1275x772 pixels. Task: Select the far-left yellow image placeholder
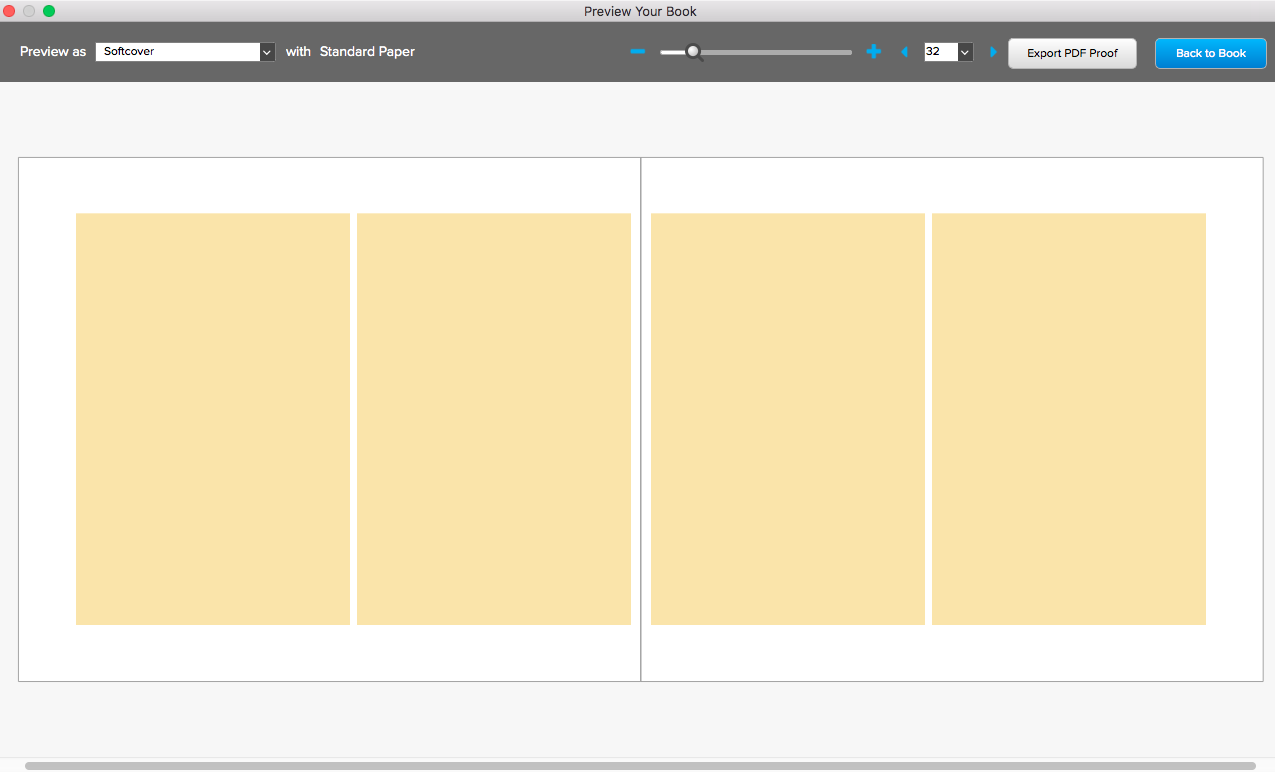click(213, 419)
